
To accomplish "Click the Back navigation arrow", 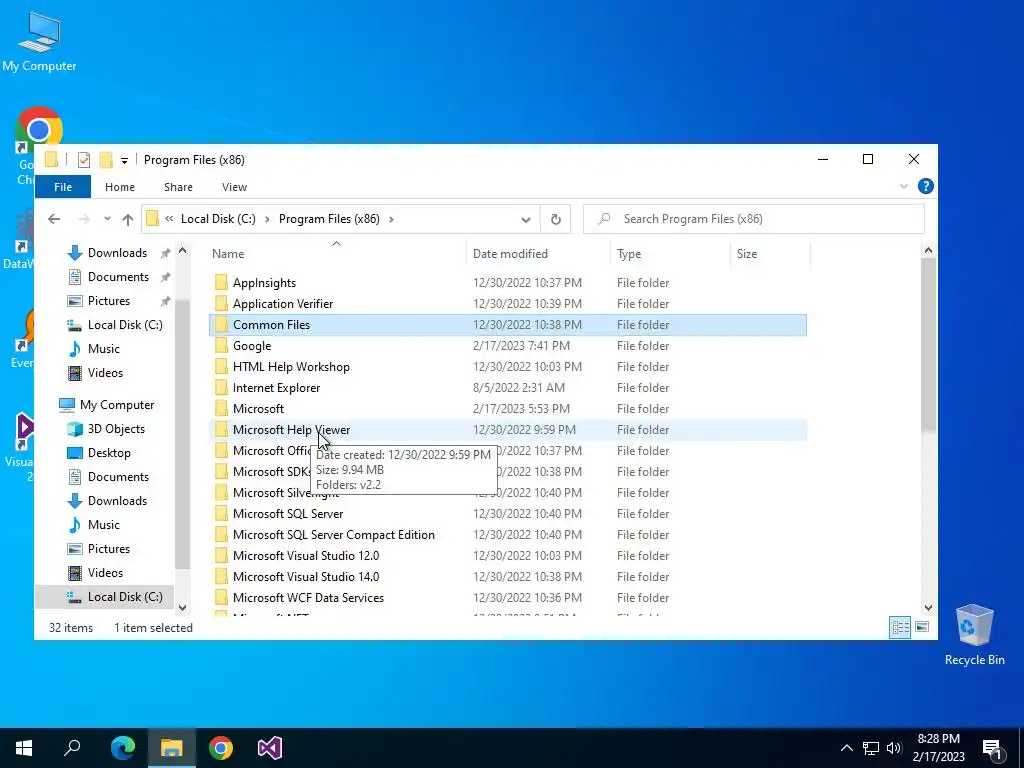I will tap(54, 219).
